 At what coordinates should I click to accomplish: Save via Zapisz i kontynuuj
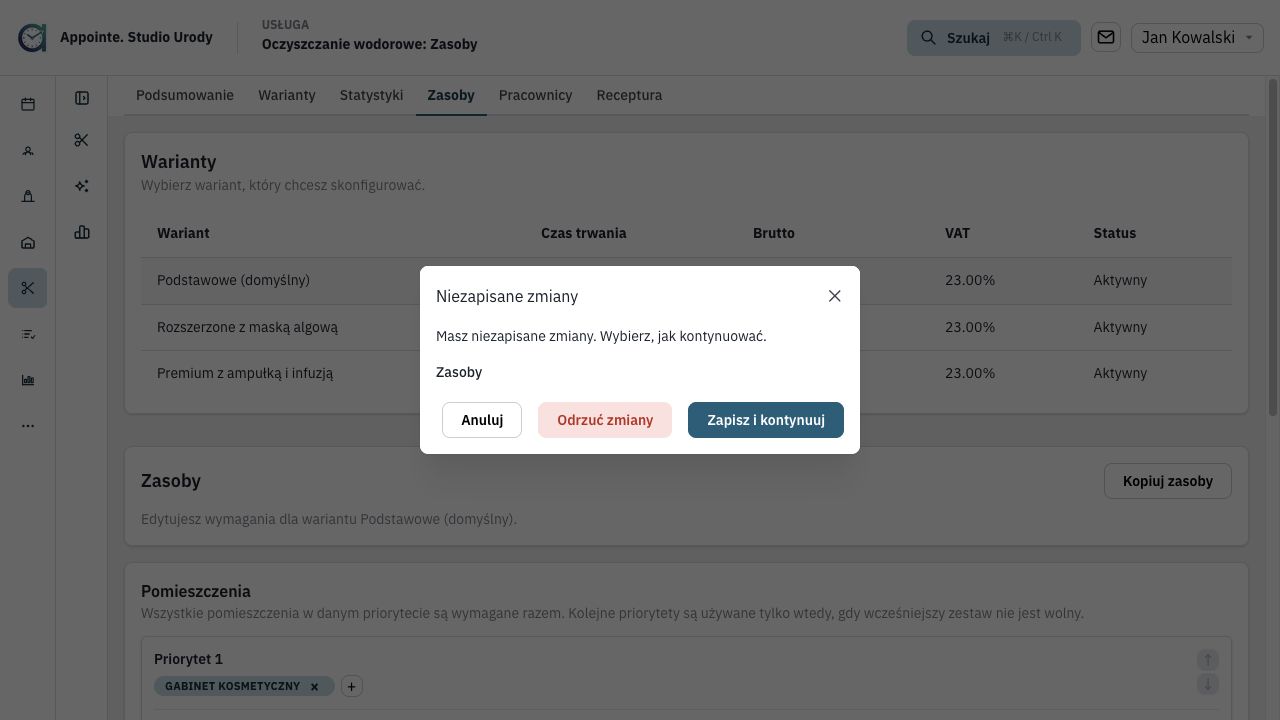coord(766,420)
